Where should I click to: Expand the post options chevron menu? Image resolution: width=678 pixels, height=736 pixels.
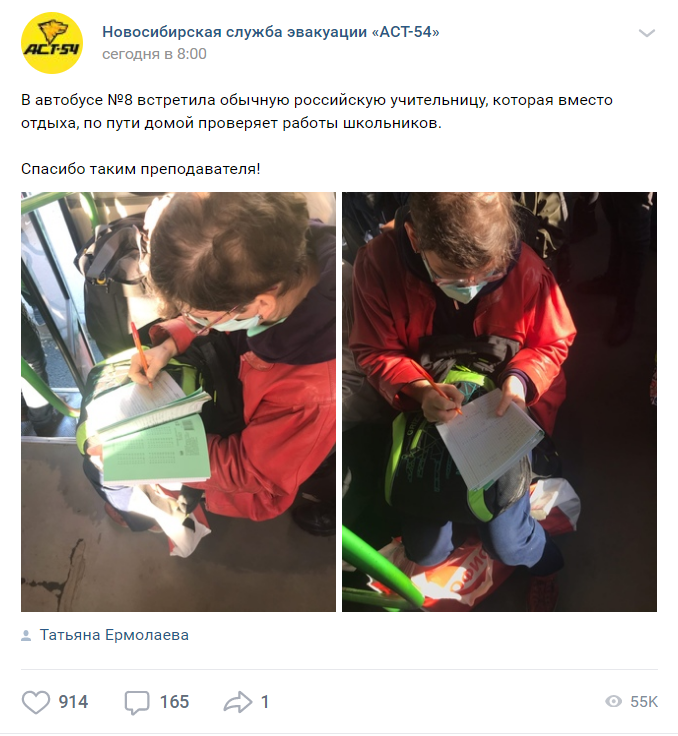pos(647,33)
